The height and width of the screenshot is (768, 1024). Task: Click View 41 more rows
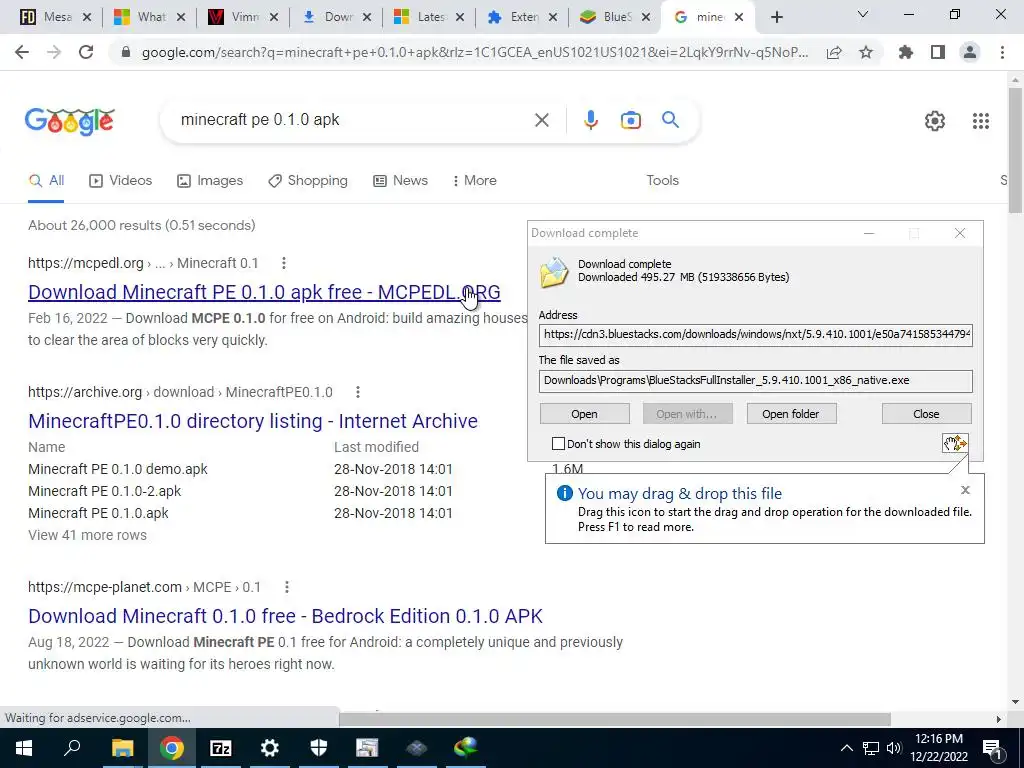click(88, 535)
